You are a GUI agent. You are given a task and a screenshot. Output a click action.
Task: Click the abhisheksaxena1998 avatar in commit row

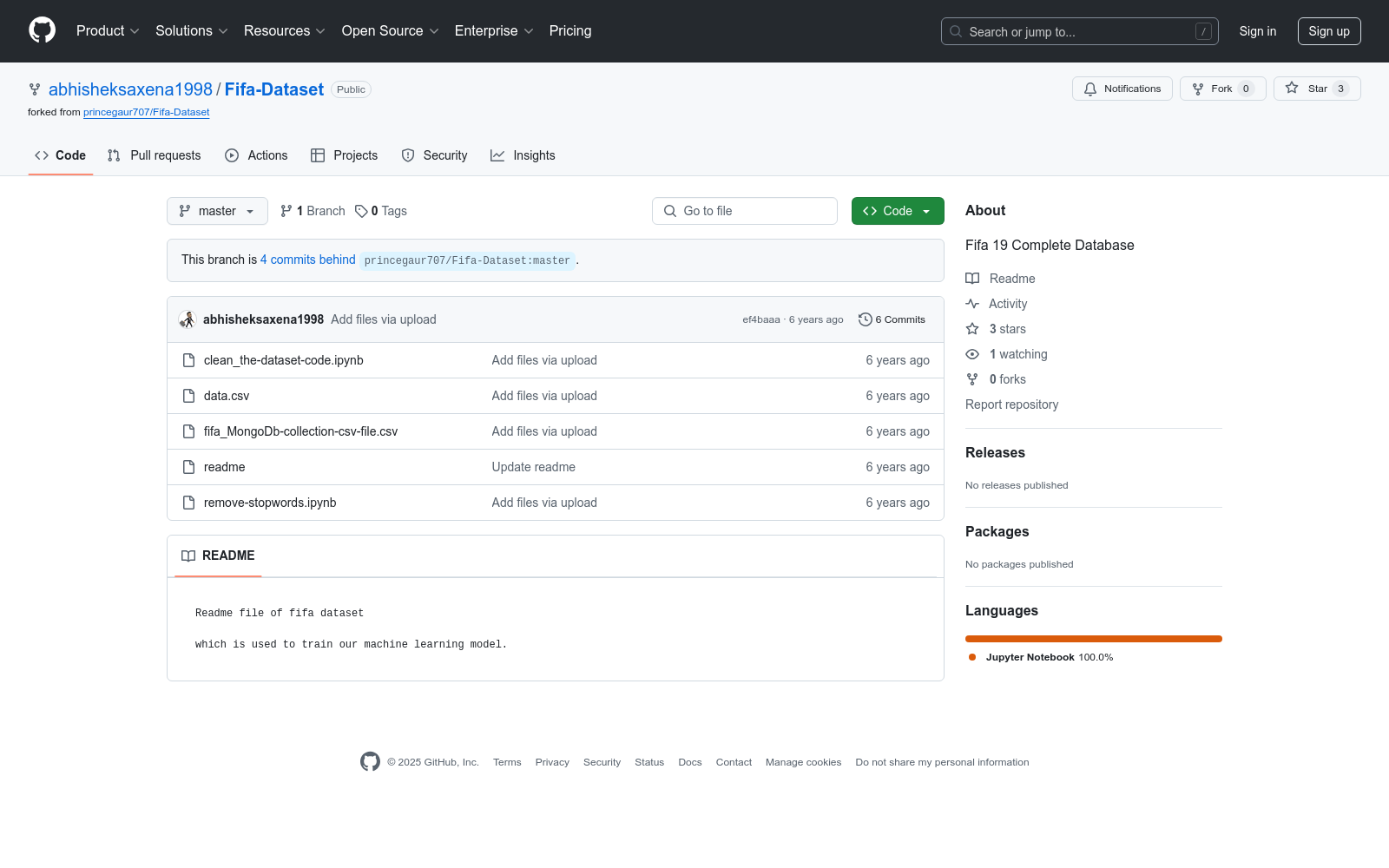pos(188,319)
